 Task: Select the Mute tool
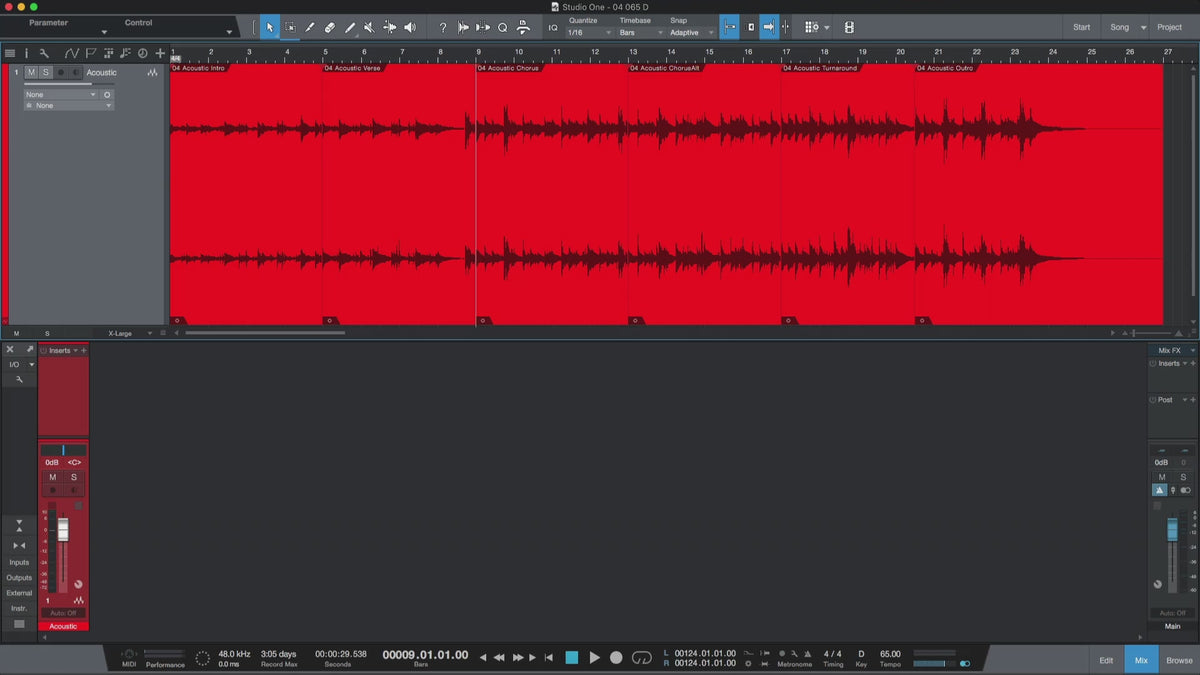coord(369,28)
